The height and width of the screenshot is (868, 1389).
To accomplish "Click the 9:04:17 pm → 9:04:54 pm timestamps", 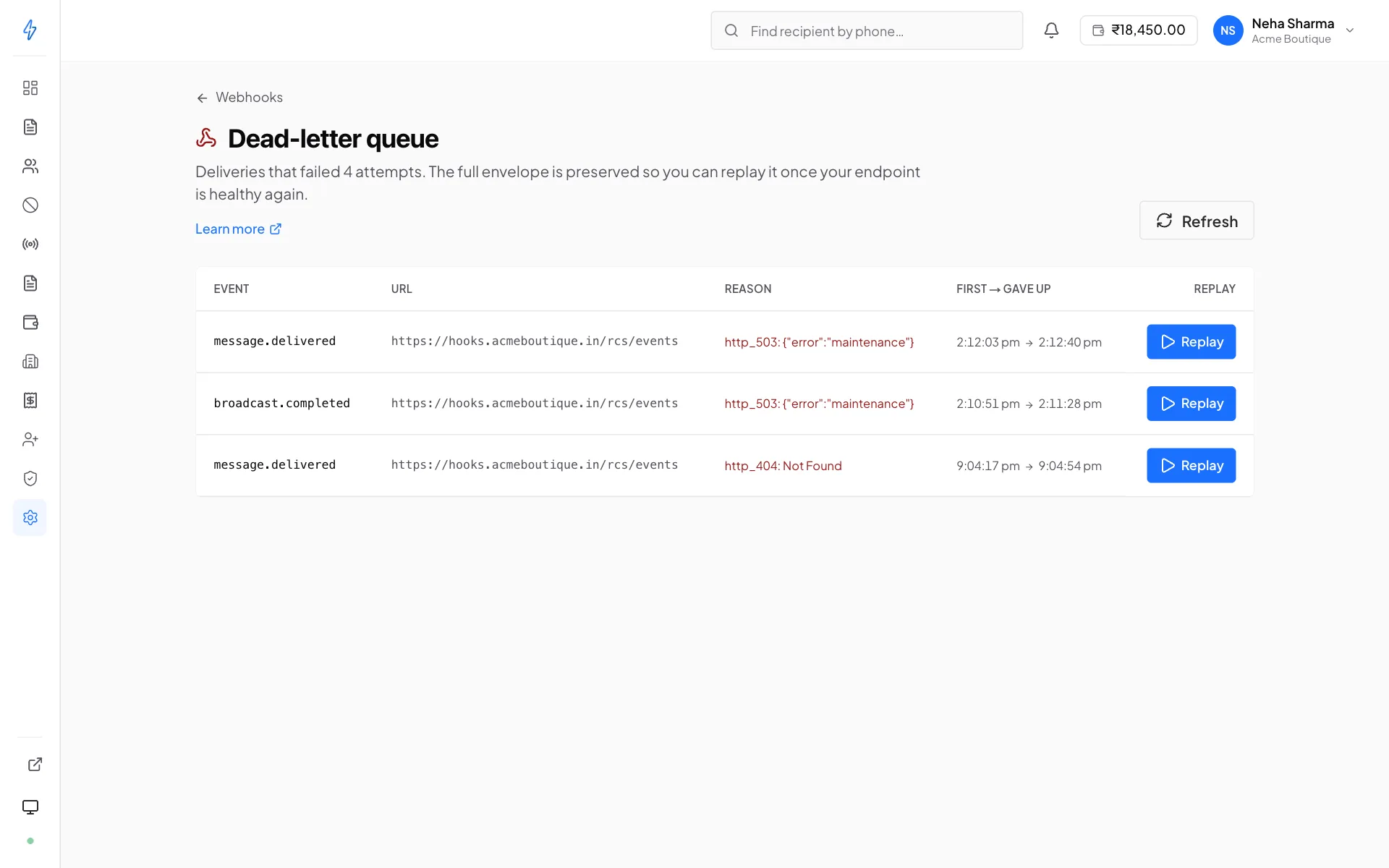I will point(1029,466).
